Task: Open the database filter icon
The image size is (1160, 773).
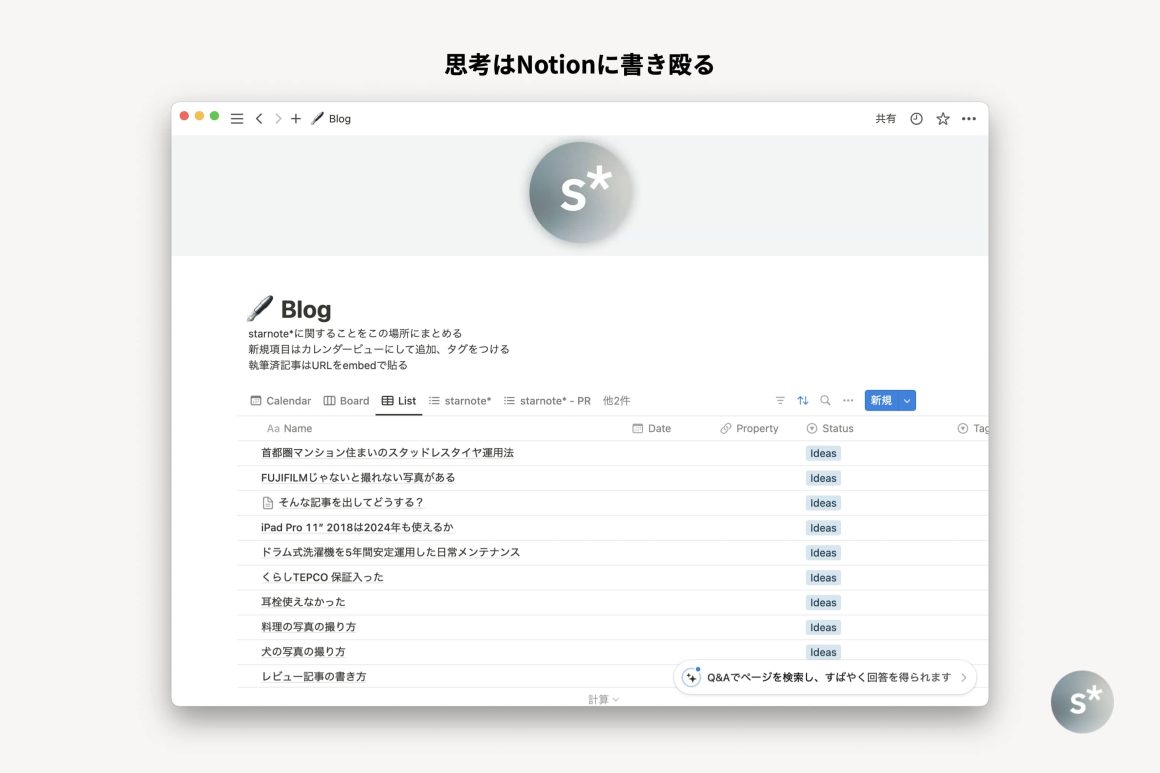Action: (x=780, y=401)
